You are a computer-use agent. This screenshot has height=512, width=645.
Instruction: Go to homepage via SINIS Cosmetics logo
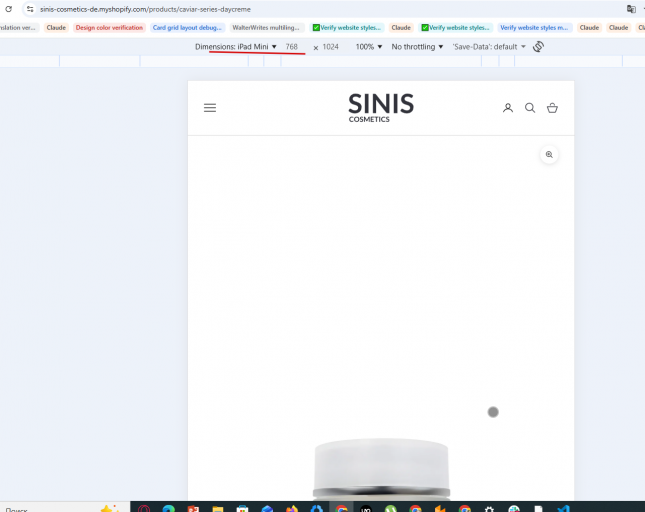click(381, 108)
